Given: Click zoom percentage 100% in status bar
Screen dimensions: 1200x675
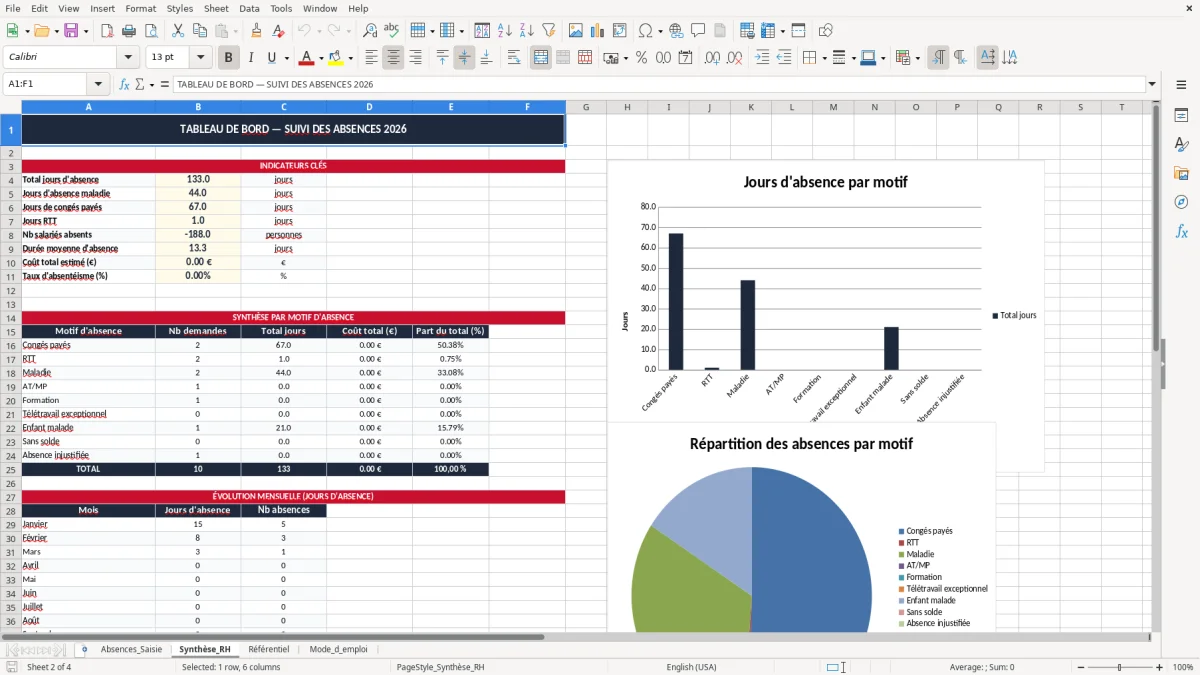Looking at the screenshot, I should pyautogui.click(x=1183, y=667).
